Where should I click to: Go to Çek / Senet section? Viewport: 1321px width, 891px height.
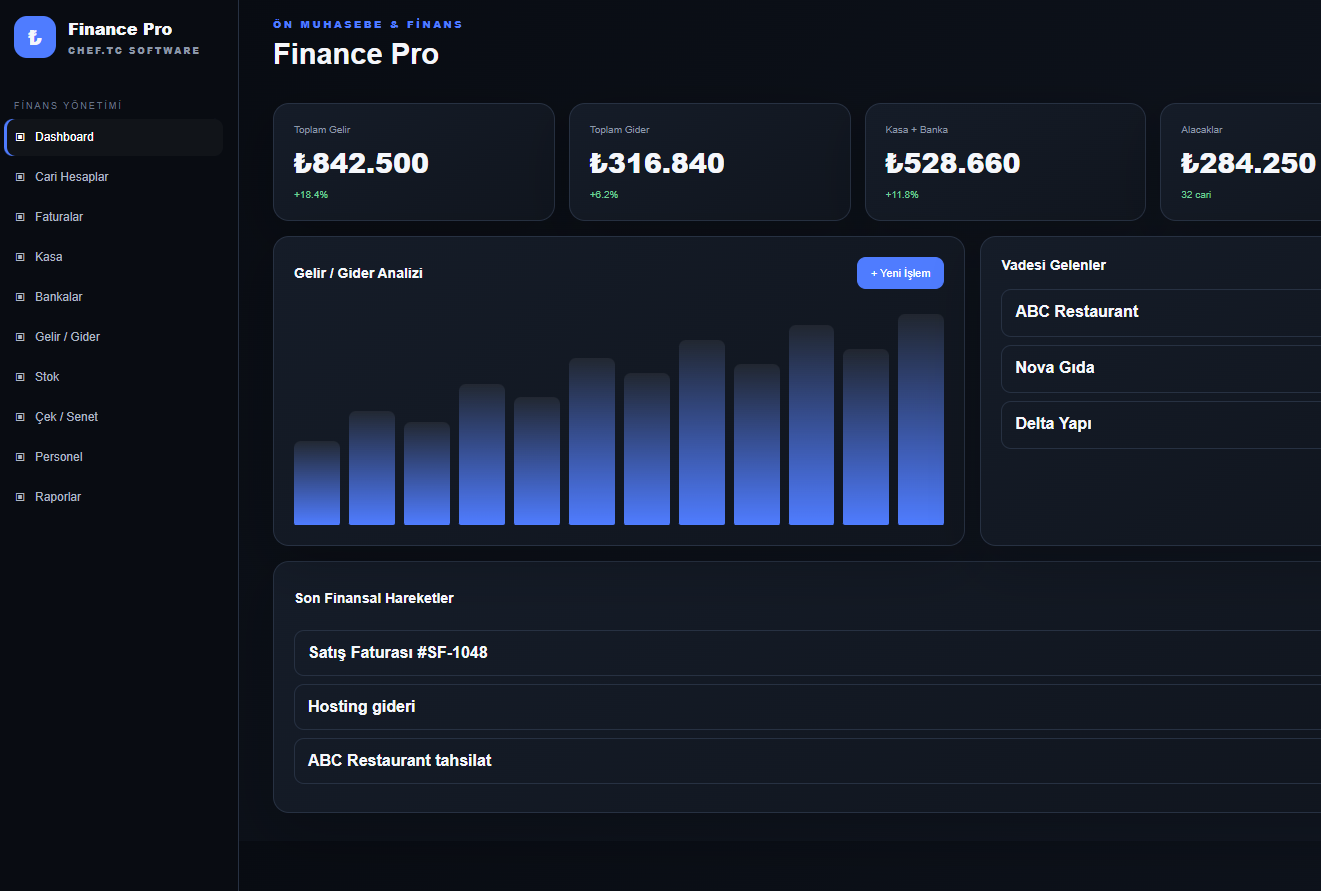click(114, 417)
